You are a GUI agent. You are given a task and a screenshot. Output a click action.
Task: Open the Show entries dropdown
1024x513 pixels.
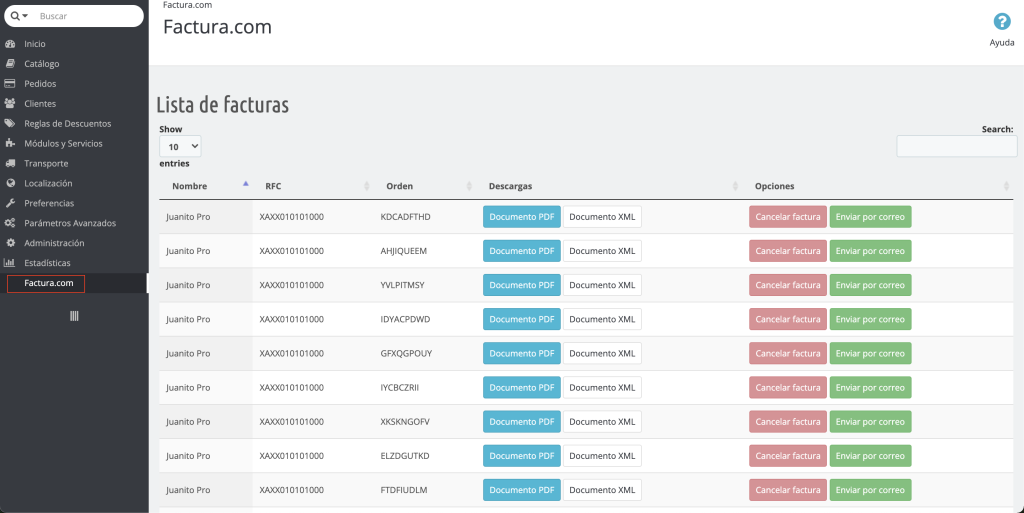[180, 147]
